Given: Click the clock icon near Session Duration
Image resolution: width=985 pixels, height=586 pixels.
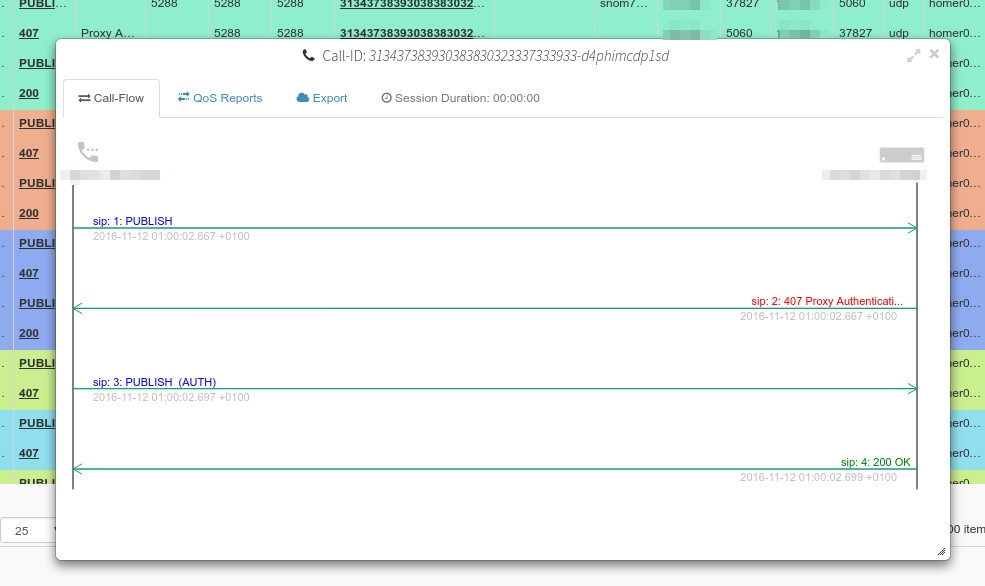Looking at the screenshot, I should click(386, 98).
